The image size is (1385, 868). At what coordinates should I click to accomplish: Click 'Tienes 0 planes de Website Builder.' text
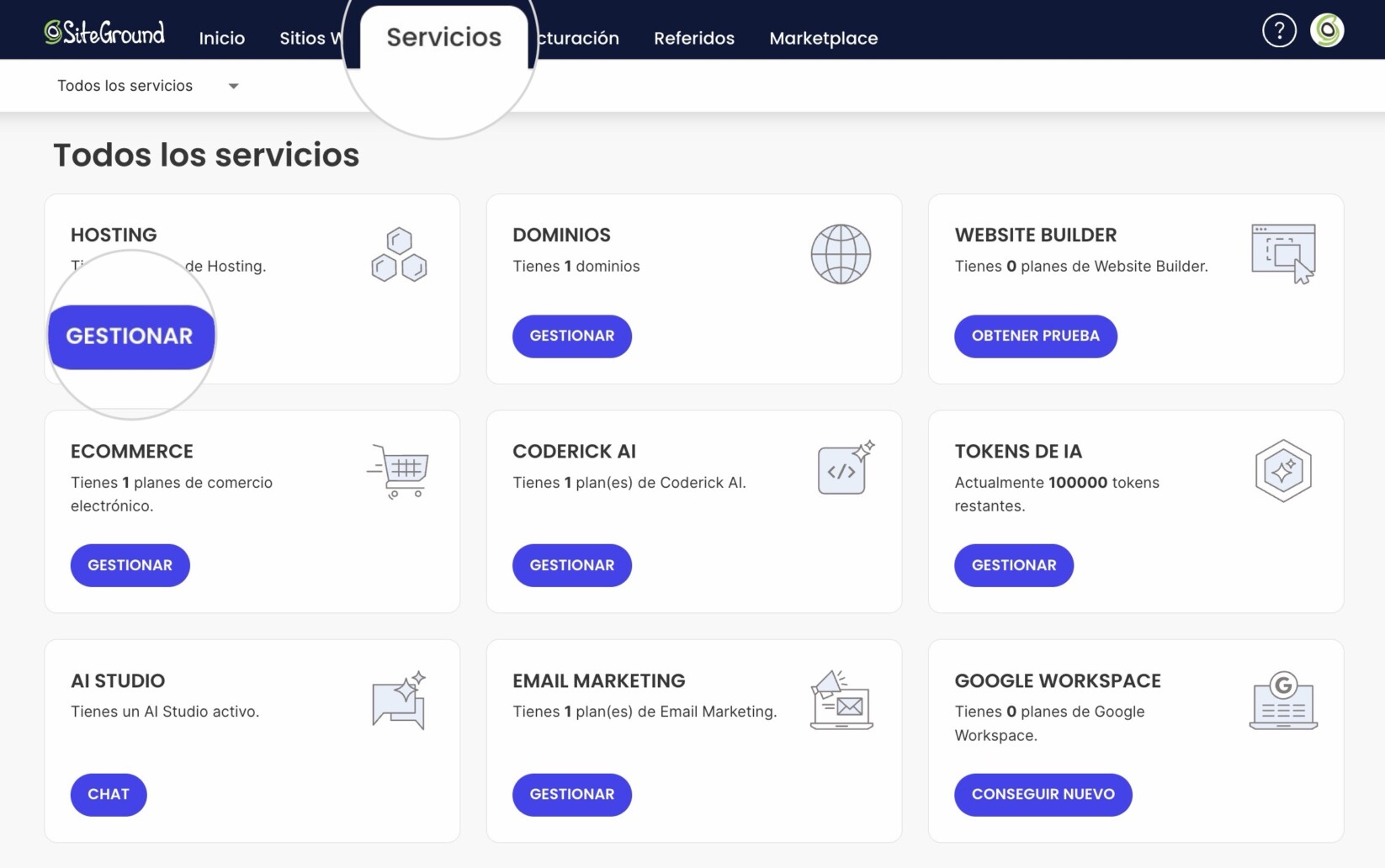point(1081,266)
